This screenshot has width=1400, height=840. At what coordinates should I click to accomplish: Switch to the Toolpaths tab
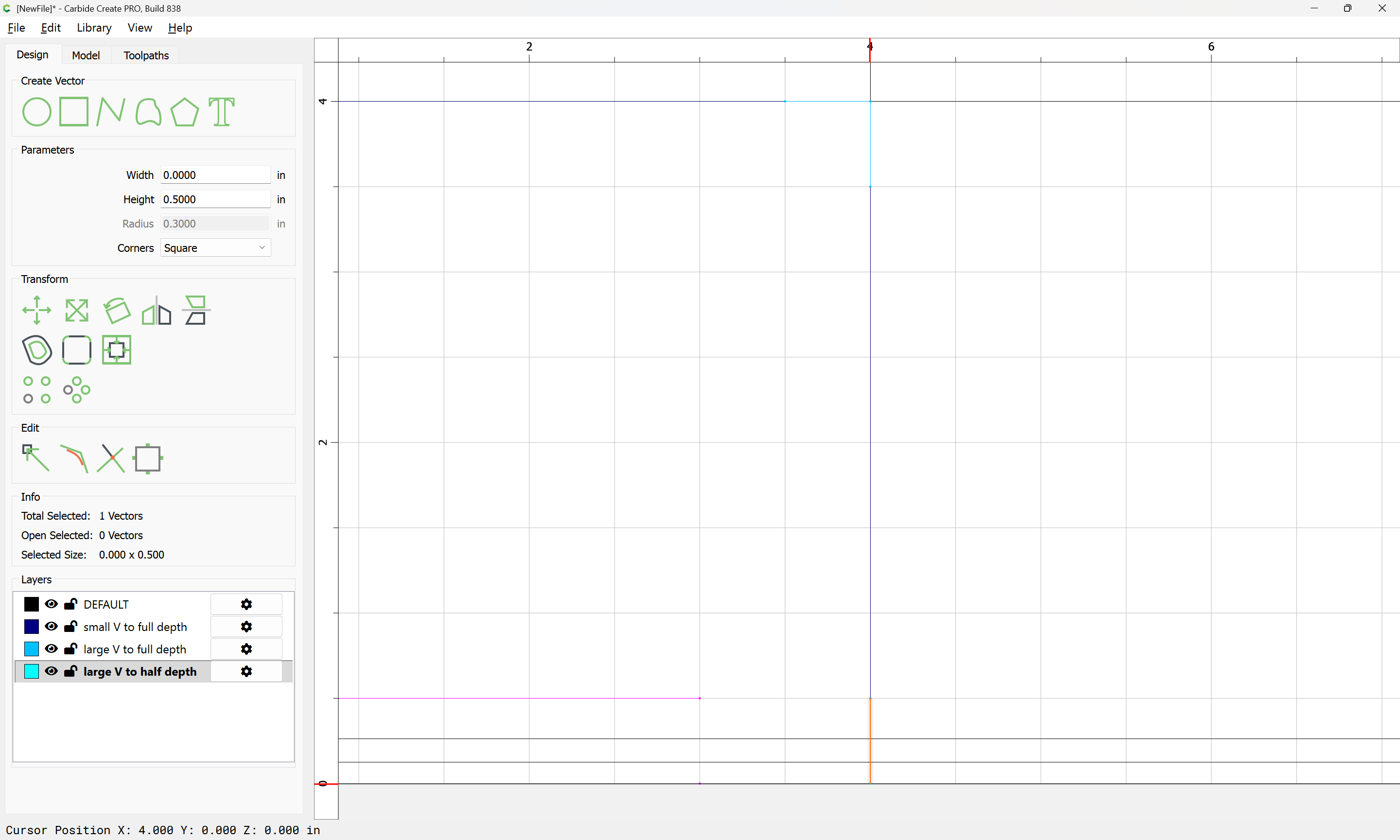(x=146, y=55)
